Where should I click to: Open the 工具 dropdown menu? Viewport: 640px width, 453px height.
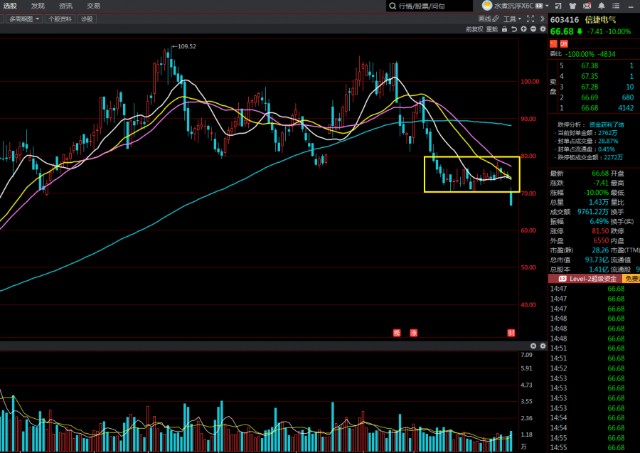click(x=513, y=19)
